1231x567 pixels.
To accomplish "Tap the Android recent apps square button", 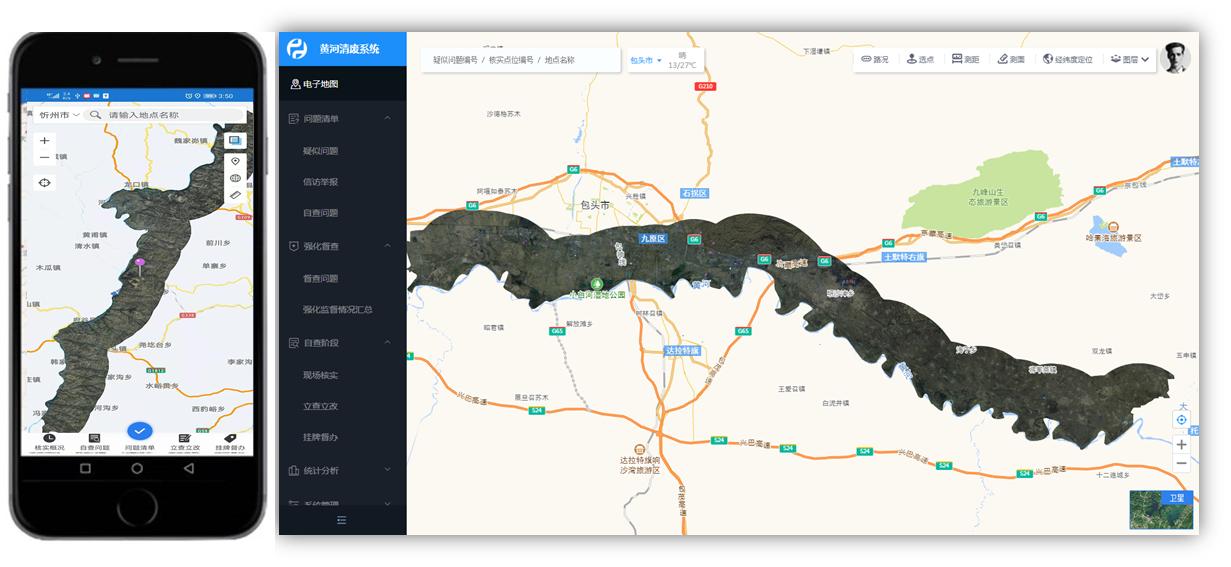I will tap(85, 468).
